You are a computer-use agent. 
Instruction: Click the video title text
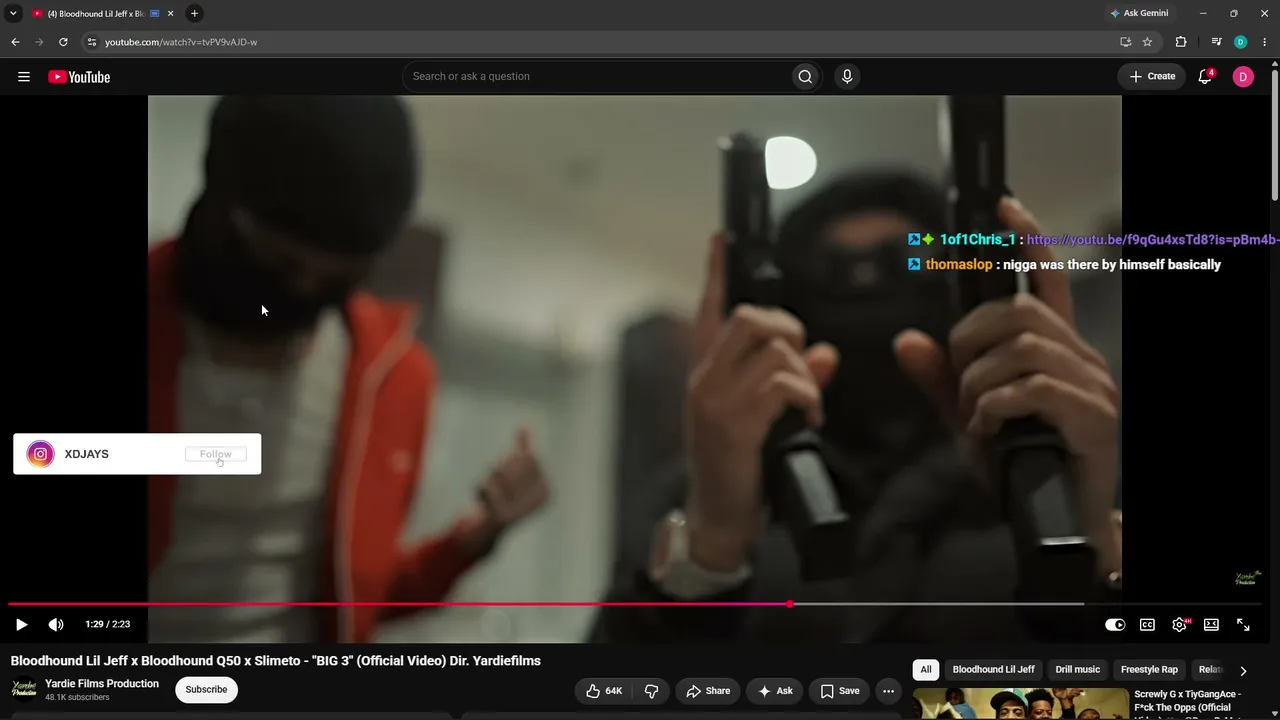point(276,661)
